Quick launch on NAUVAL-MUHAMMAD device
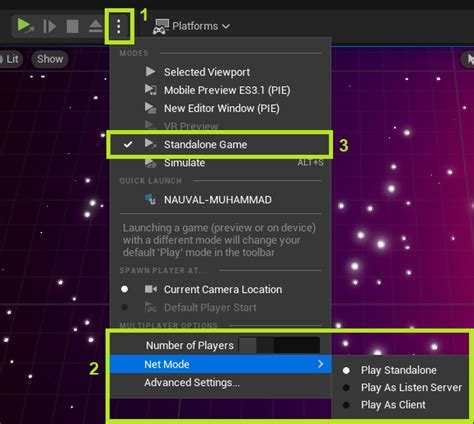Viewport: 474px width, 424px height. point(220,200)
